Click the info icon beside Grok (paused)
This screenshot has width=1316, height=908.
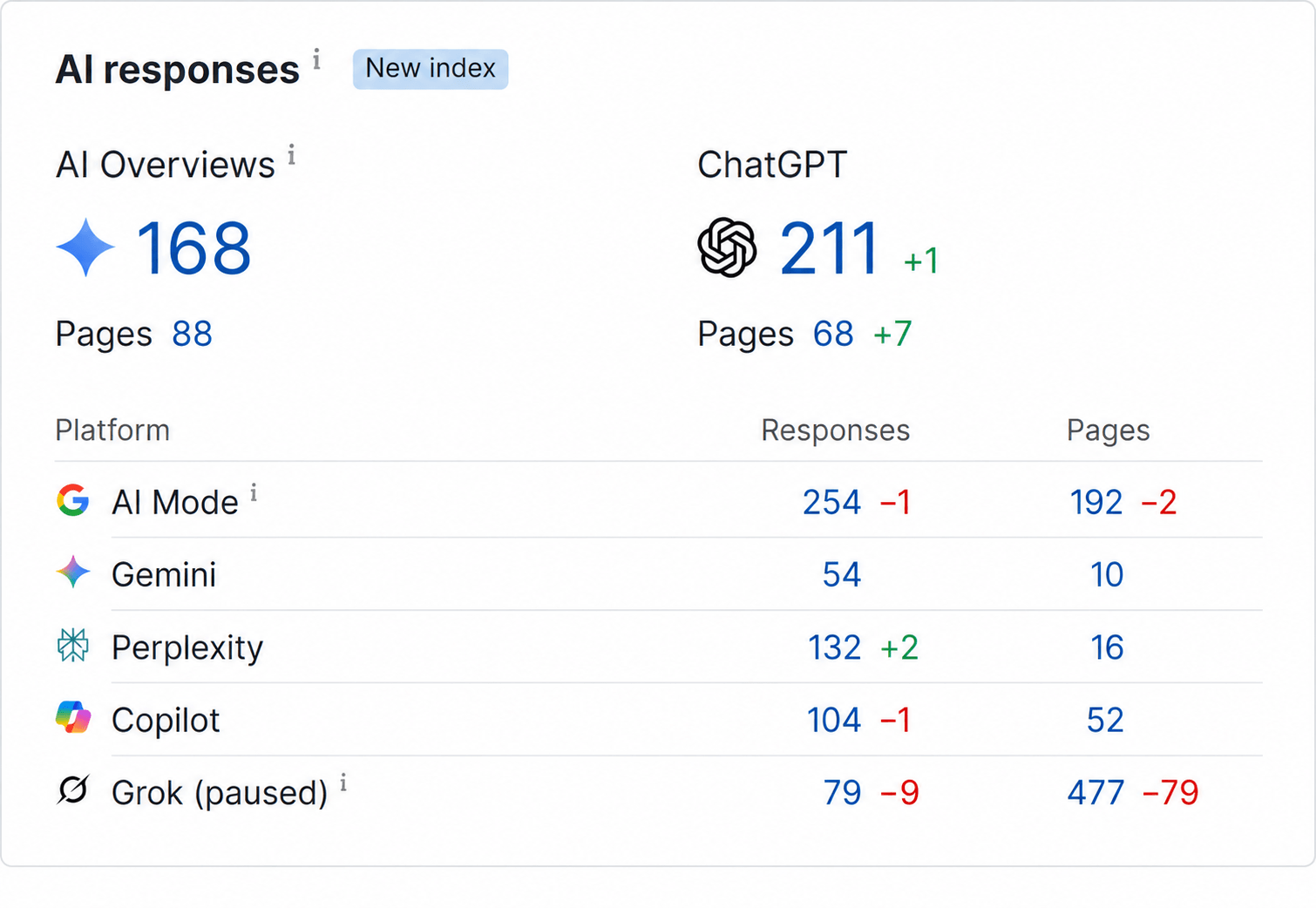pyautogui.click(x=343, y=783)
